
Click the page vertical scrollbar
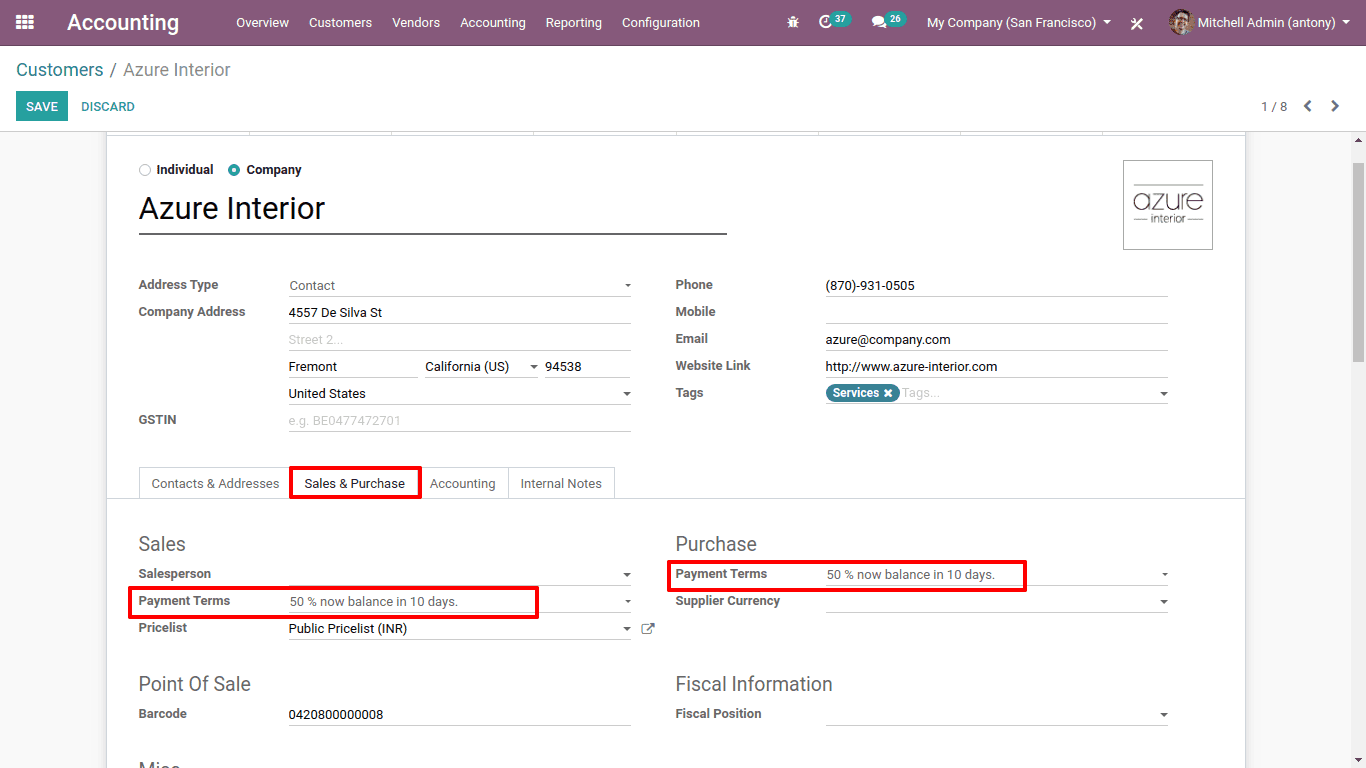click(1358, 260)
